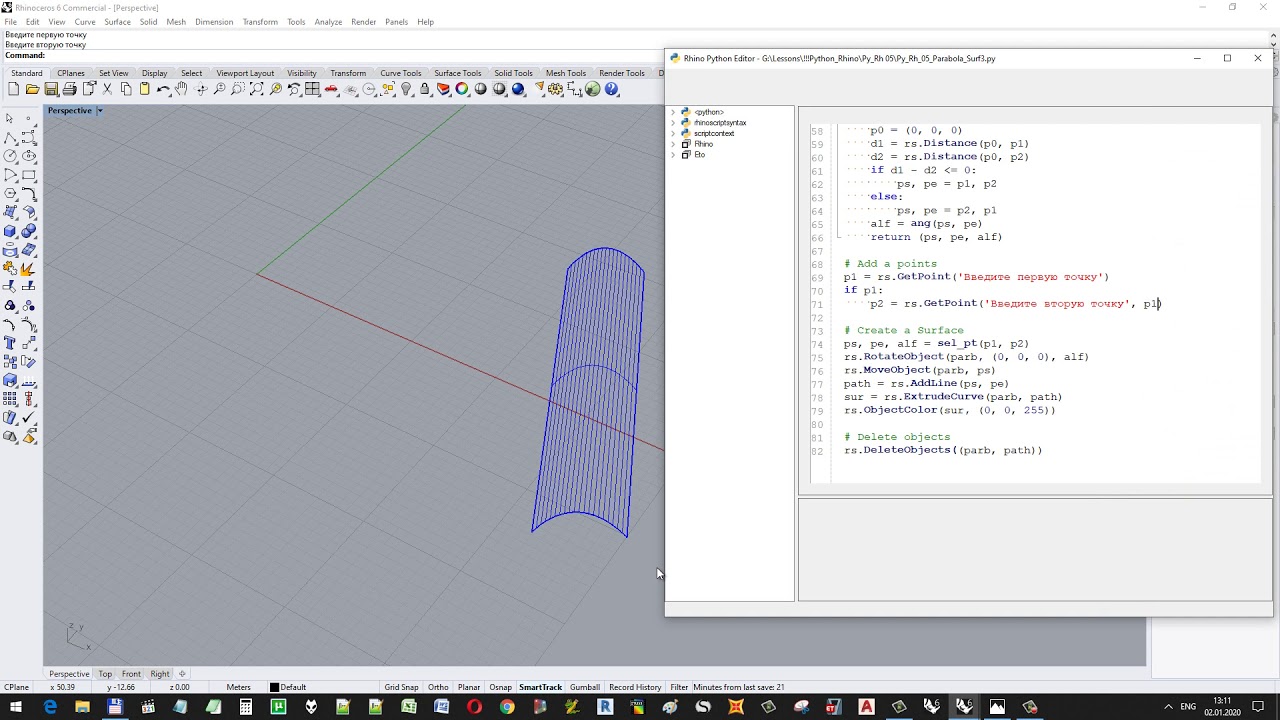Open the Surface menu

click(117, 22)
